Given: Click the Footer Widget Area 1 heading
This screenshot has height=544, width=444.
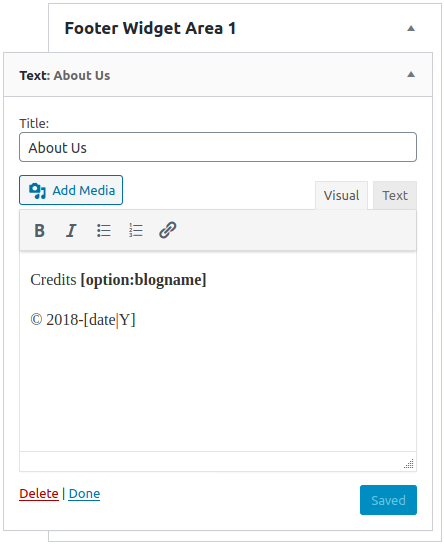Looking at the screenshot, I should [x=150, y=28].
